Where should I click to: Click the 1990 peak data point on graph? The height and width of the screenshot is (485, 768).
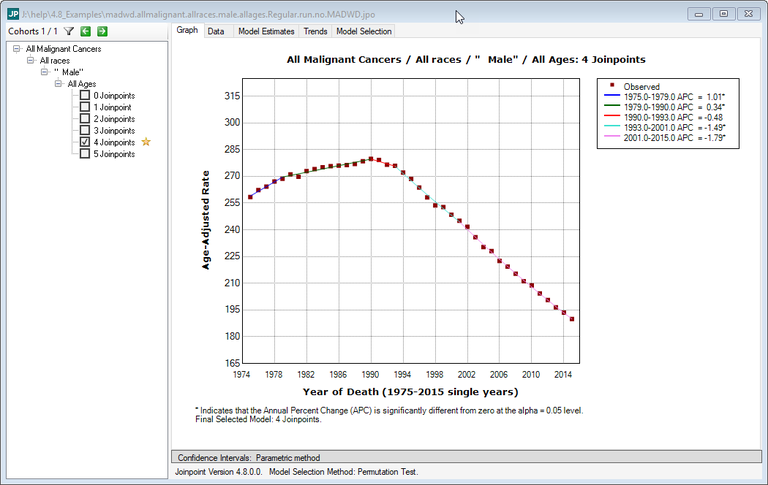371,159
